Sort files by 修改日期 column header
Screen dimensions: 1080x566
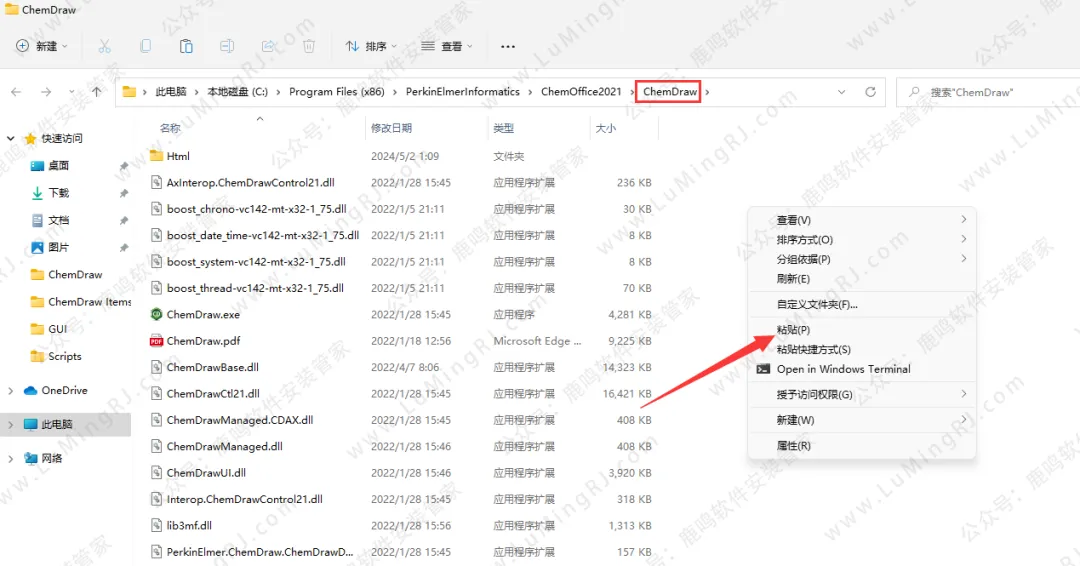391,128
